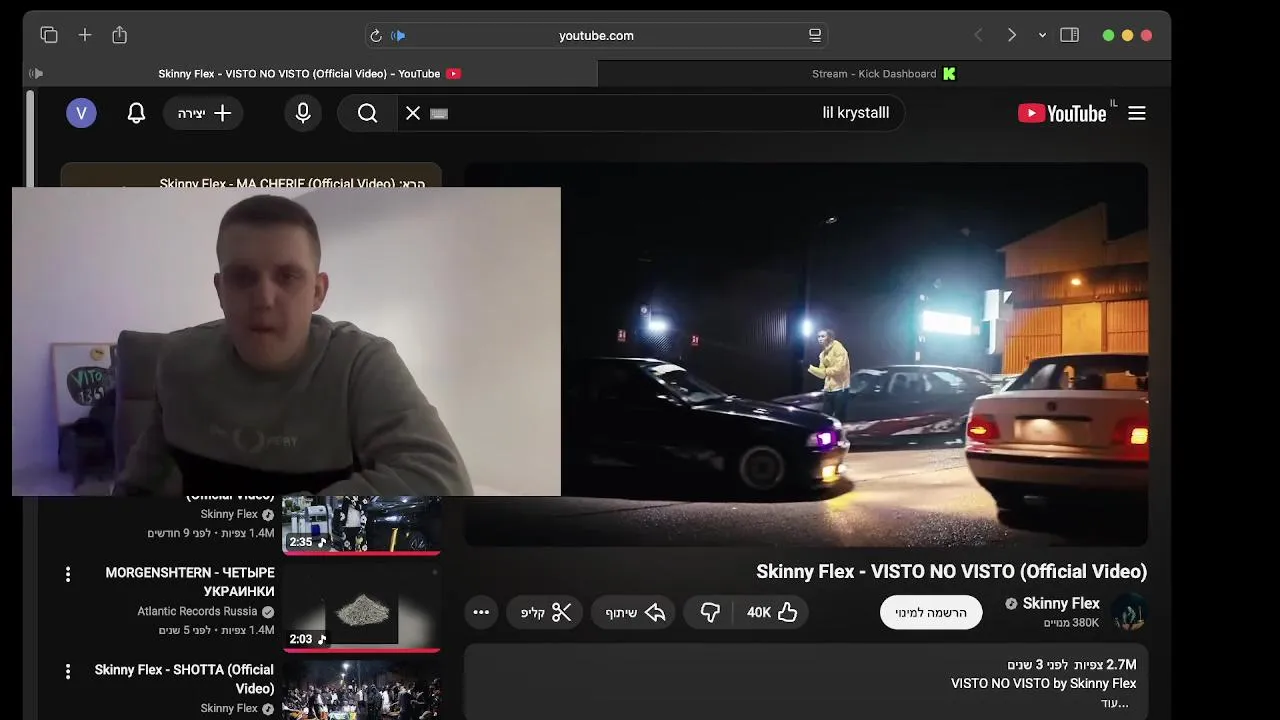Open YouTube notifications bell
The height and width of the screenshot is (720, 1280).
tap(137, 113)
